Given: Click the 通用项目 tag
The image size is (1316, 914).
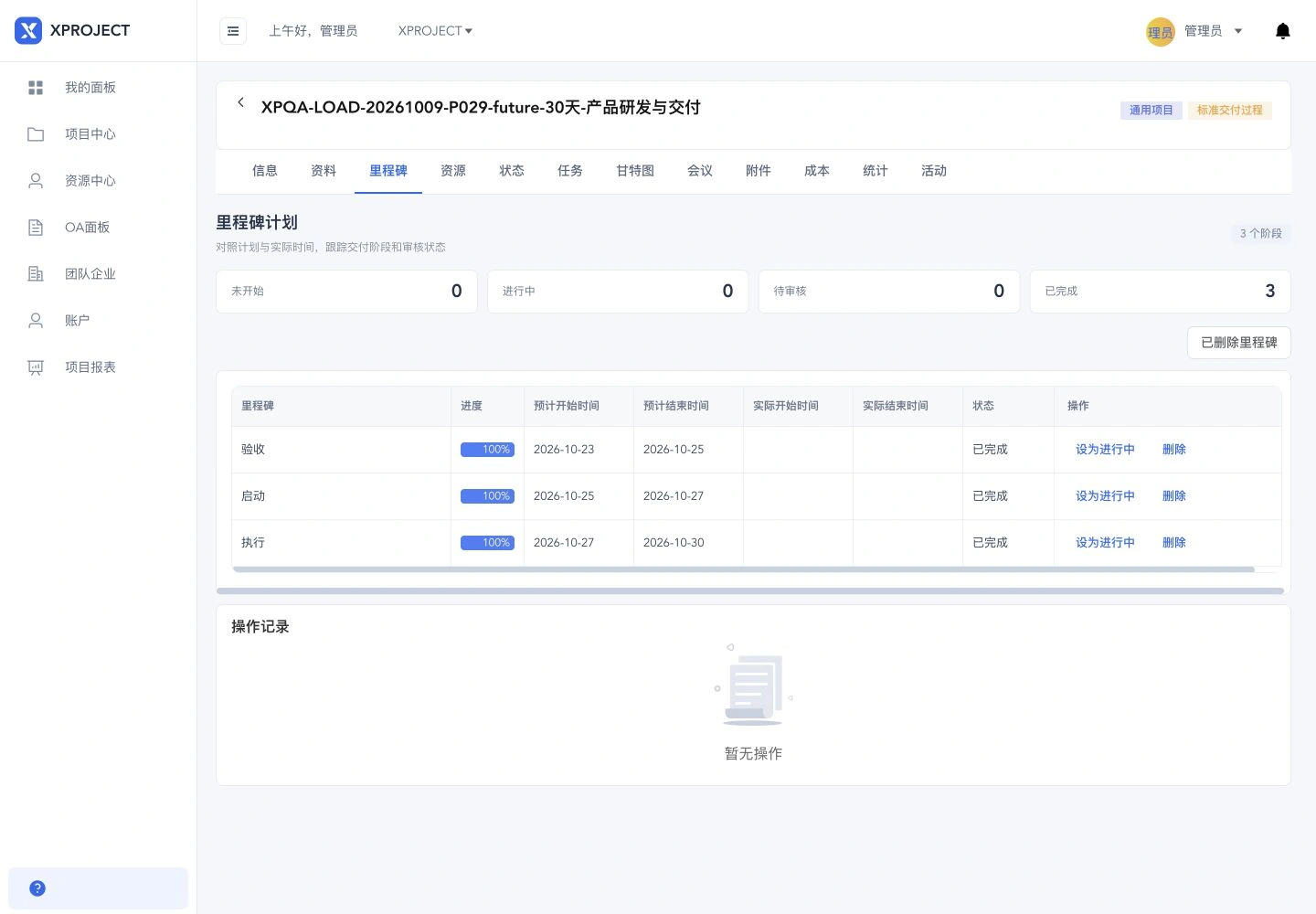Looking at the screenshot, I should pos(1151,111).
